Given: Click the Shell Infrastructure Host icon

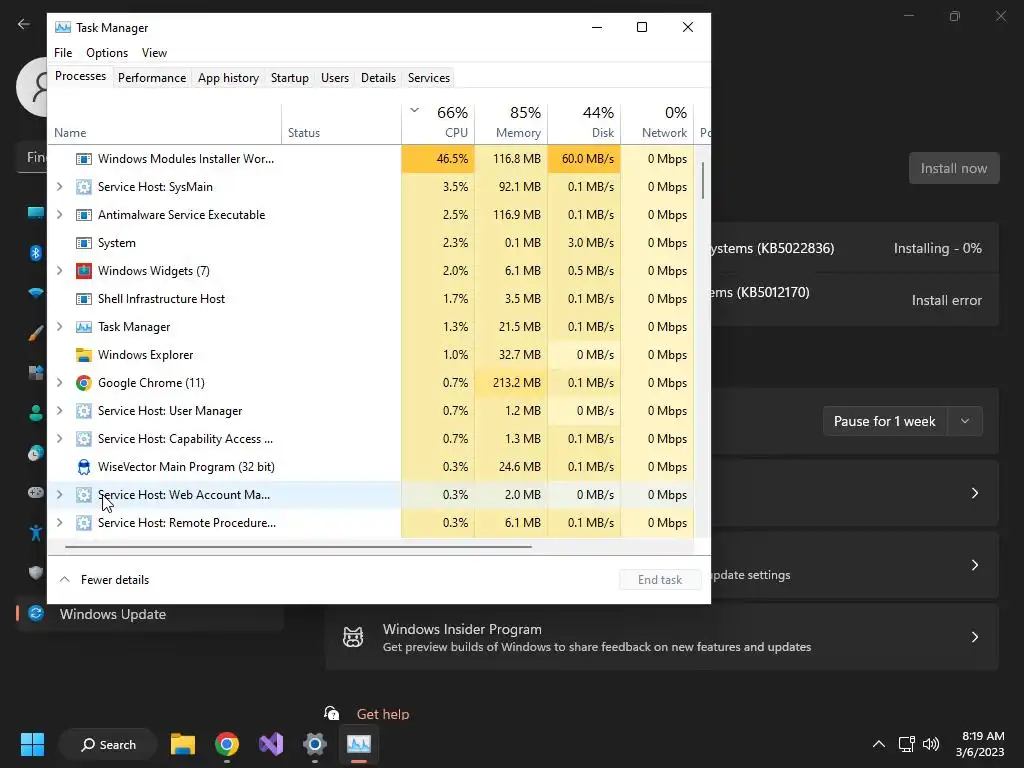Looking at the screenshot, I should pos(84,299).
